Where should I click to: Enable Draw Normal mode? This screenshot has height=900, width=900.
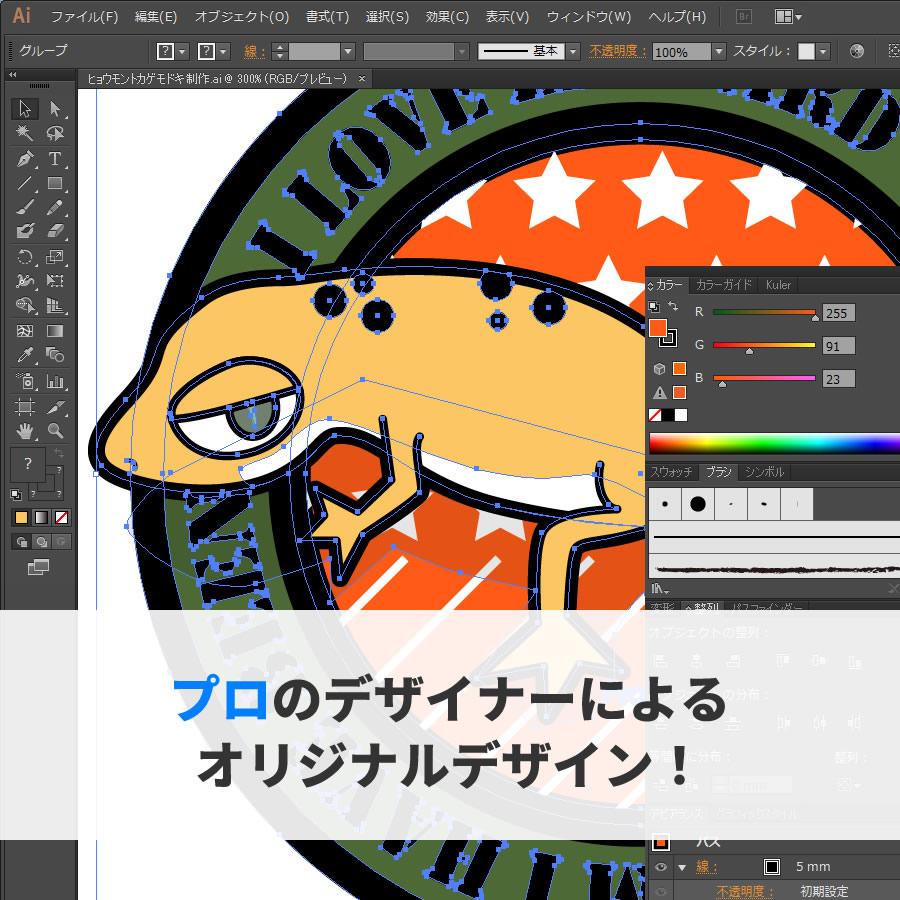22,542
